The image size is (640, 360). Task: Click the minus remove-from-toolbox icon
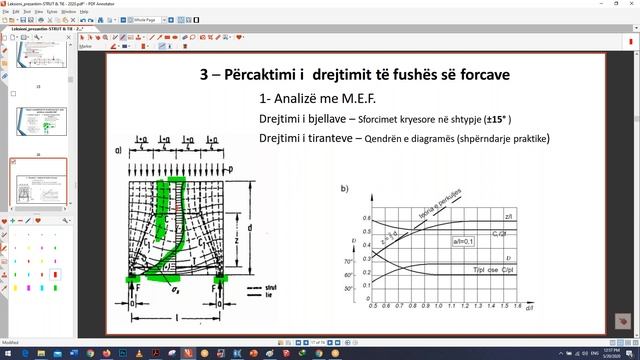(20, 220)
